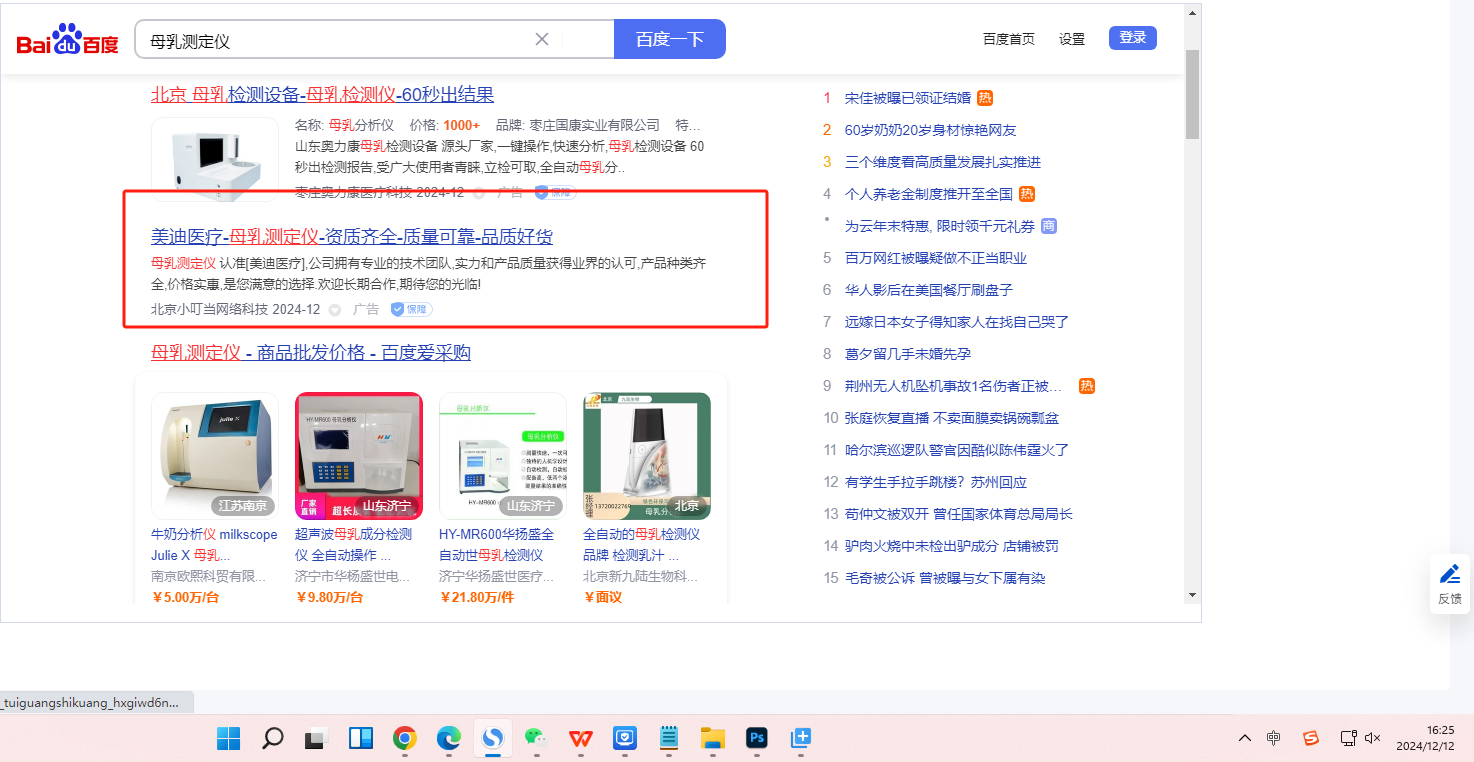1474x762 pixels.
Task: Clear the search box with the X icon
Action: [x=542, y=39]
